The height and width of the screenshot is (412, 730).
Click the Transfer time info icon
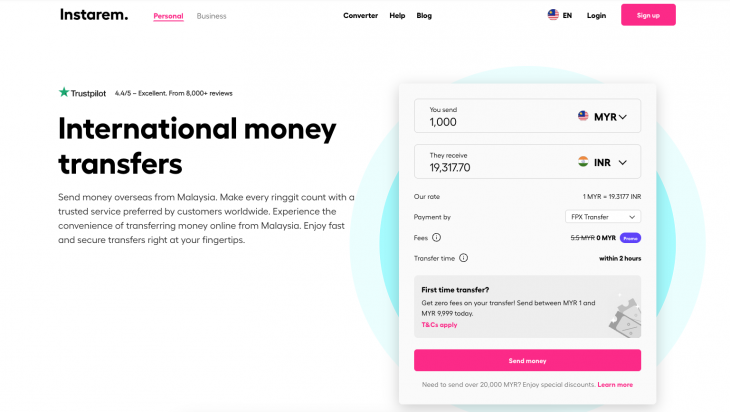(463, 258)
